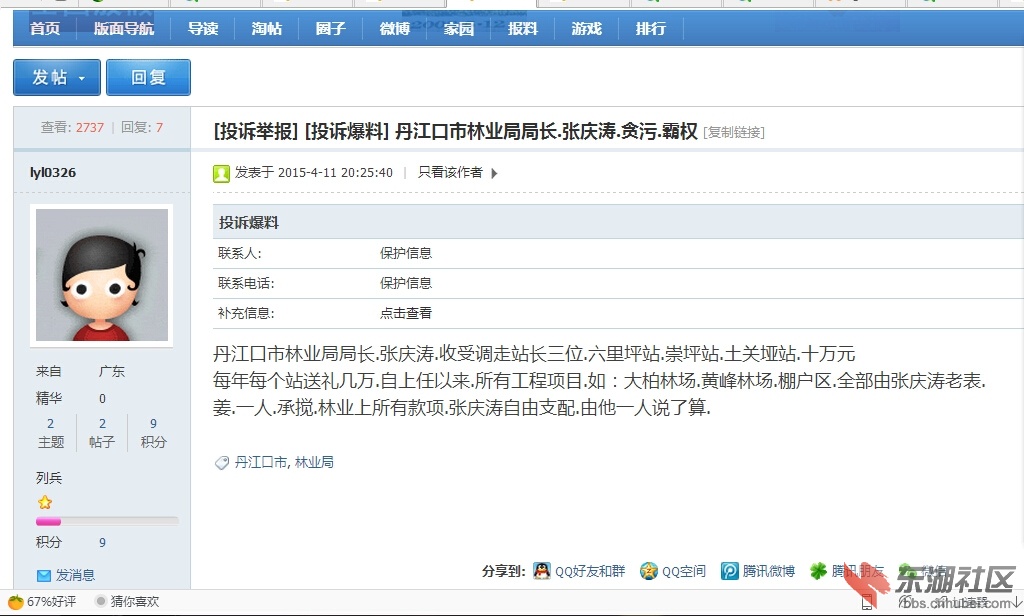
Task: Click 查看: 2737 view count text
Action: (x=72, y=127)
